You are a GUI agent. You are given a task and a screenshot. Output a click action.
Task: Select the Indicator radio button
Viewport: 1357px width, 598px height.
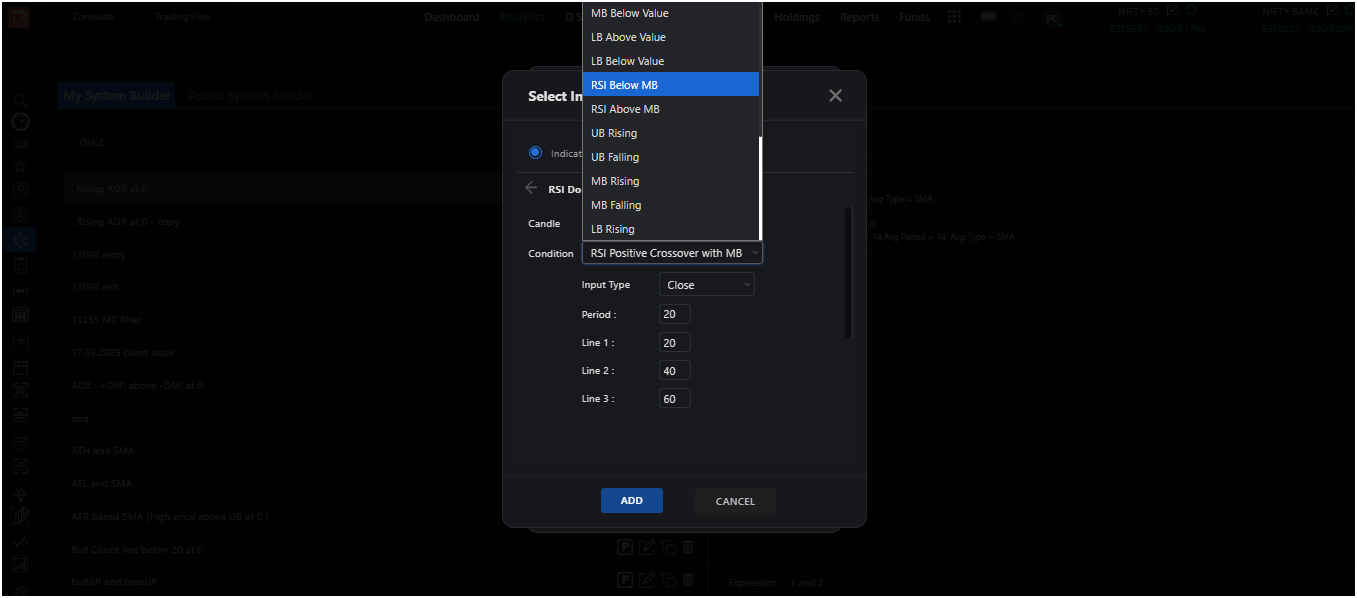(x=535, y=153)
